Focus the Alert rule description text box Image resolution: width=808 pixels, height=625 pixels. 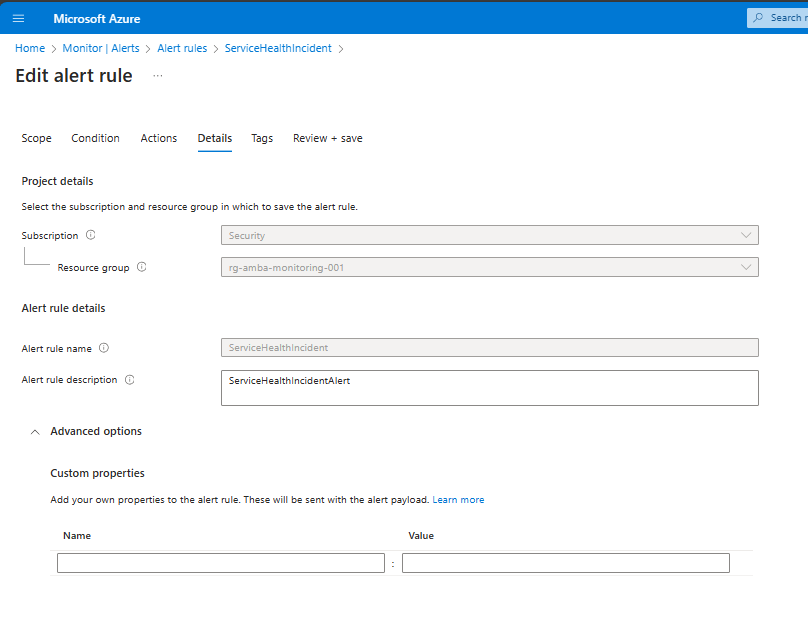pyautogui.click(x=490, y=387)
